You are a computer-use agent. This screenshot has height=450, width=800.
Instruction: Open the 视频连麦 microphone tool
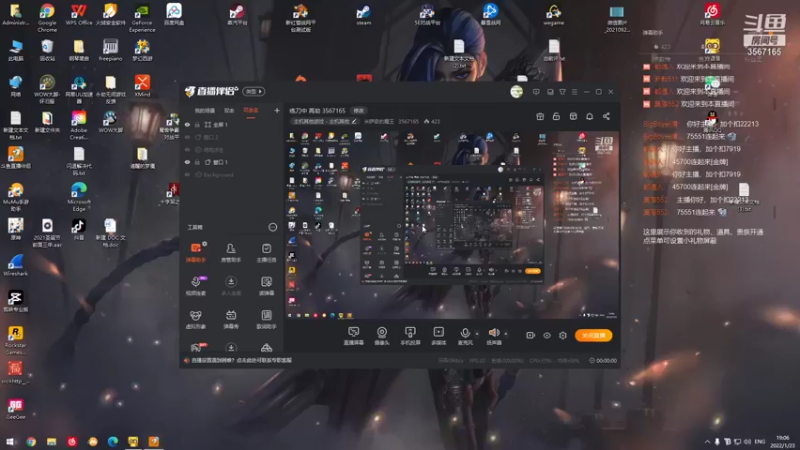195,286
